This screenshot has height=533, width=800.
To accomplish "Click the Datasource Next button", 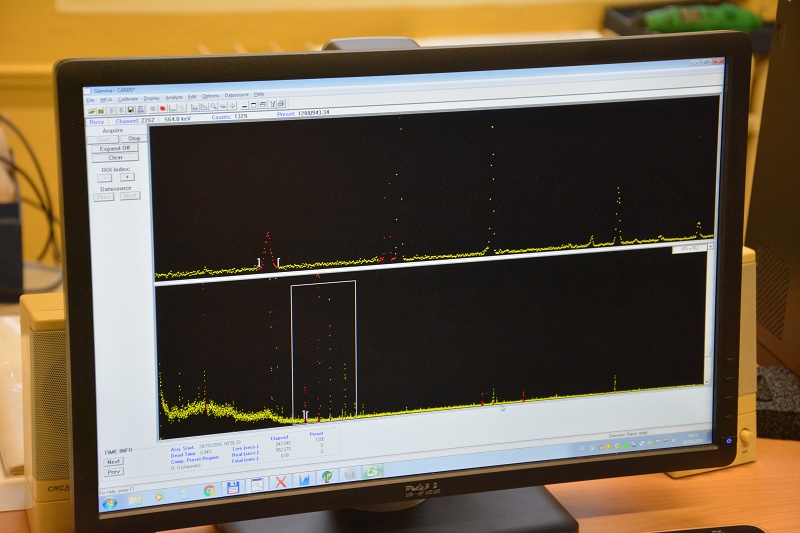I will point(130,195).
